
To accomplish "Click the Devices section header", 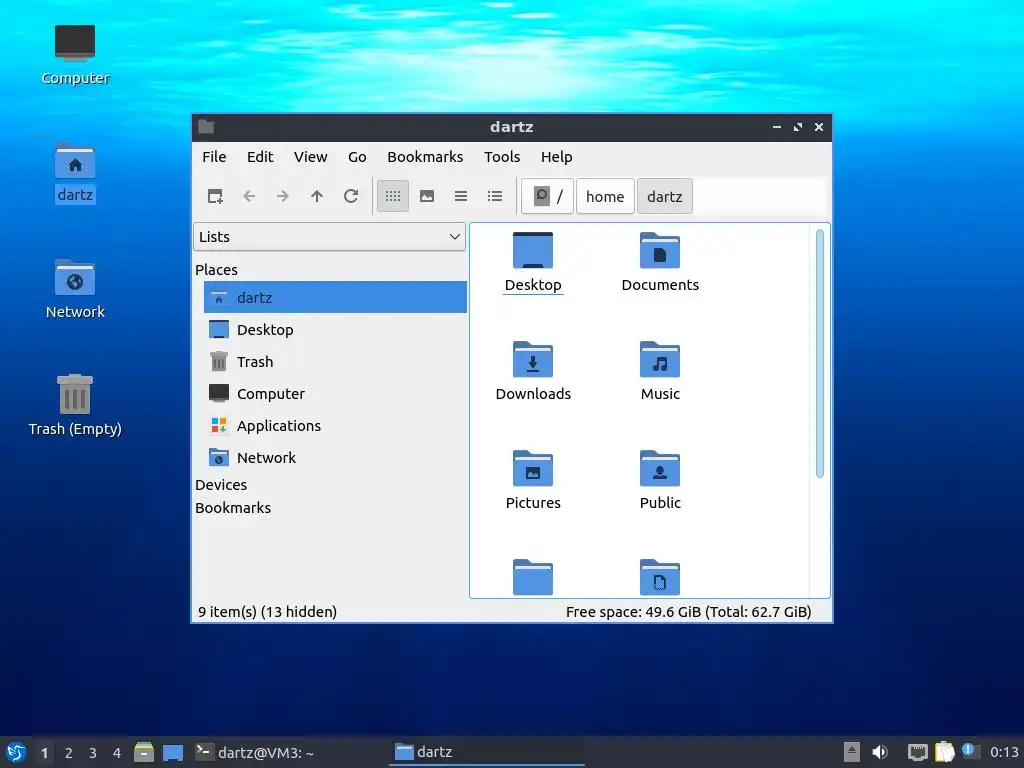I will coord(221,485).
